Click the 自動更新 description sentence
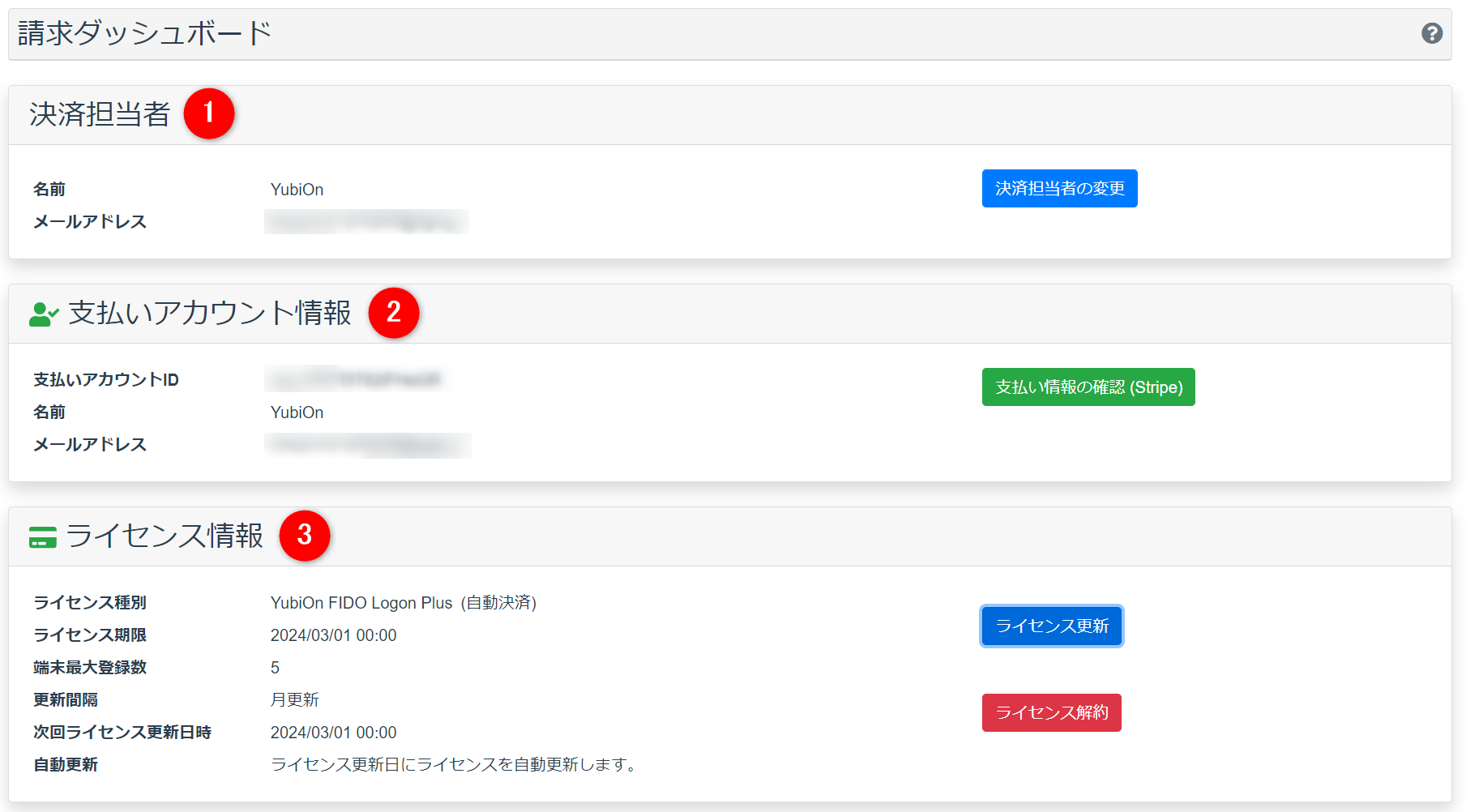The width and height of the screenshot is (1466, 812). coord(456,765)
